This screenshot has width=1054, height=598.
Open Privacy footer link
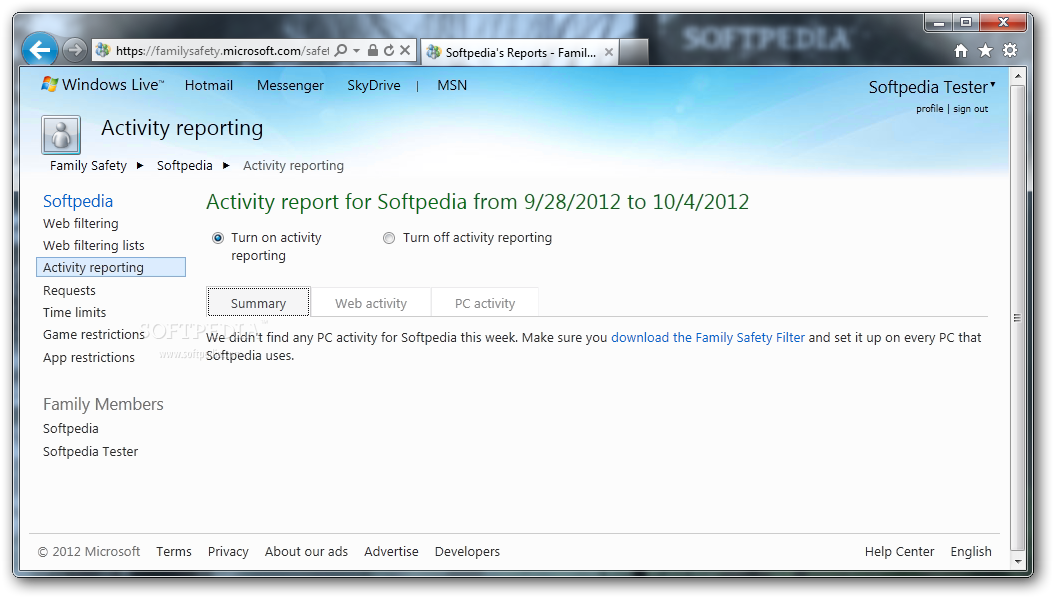click(x=228, y=552)
